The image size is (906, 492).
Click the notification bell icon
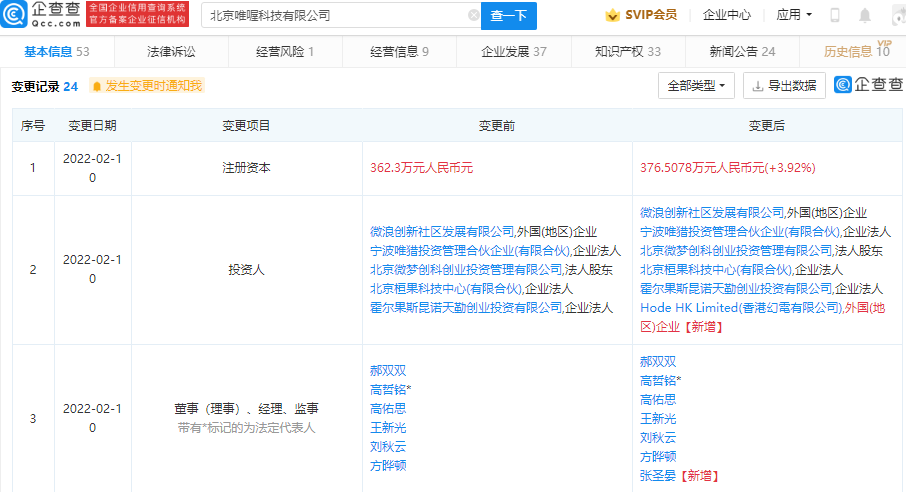tap(866, 16)
